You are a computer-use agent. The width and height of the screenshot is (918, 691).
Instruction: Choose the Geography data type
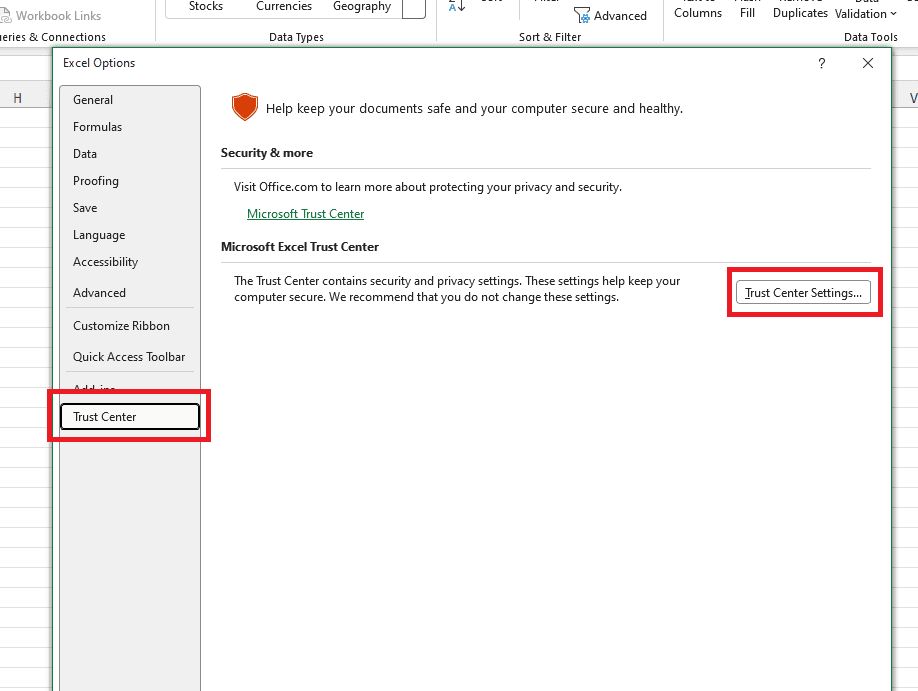tap(362, 6)
